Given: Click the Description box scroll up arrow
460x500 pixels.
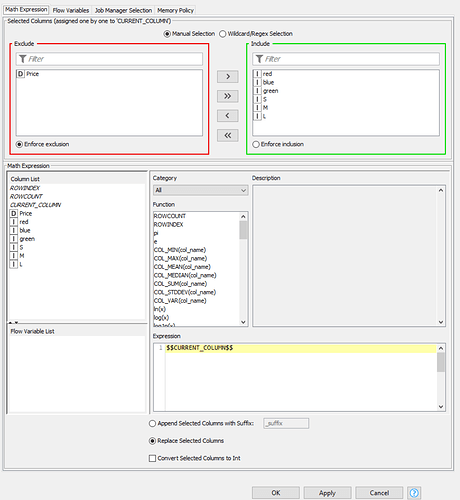Looking at the screenshot, I should [441, 190].
